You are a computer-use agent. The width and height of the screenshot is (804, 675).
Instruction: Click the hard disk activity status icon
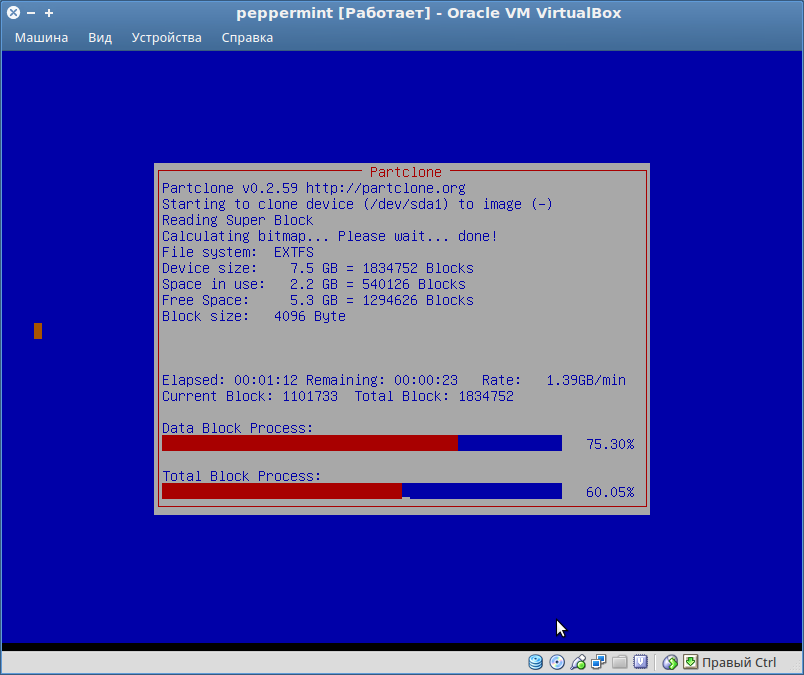pyautogui.click(x=535, y=662)
